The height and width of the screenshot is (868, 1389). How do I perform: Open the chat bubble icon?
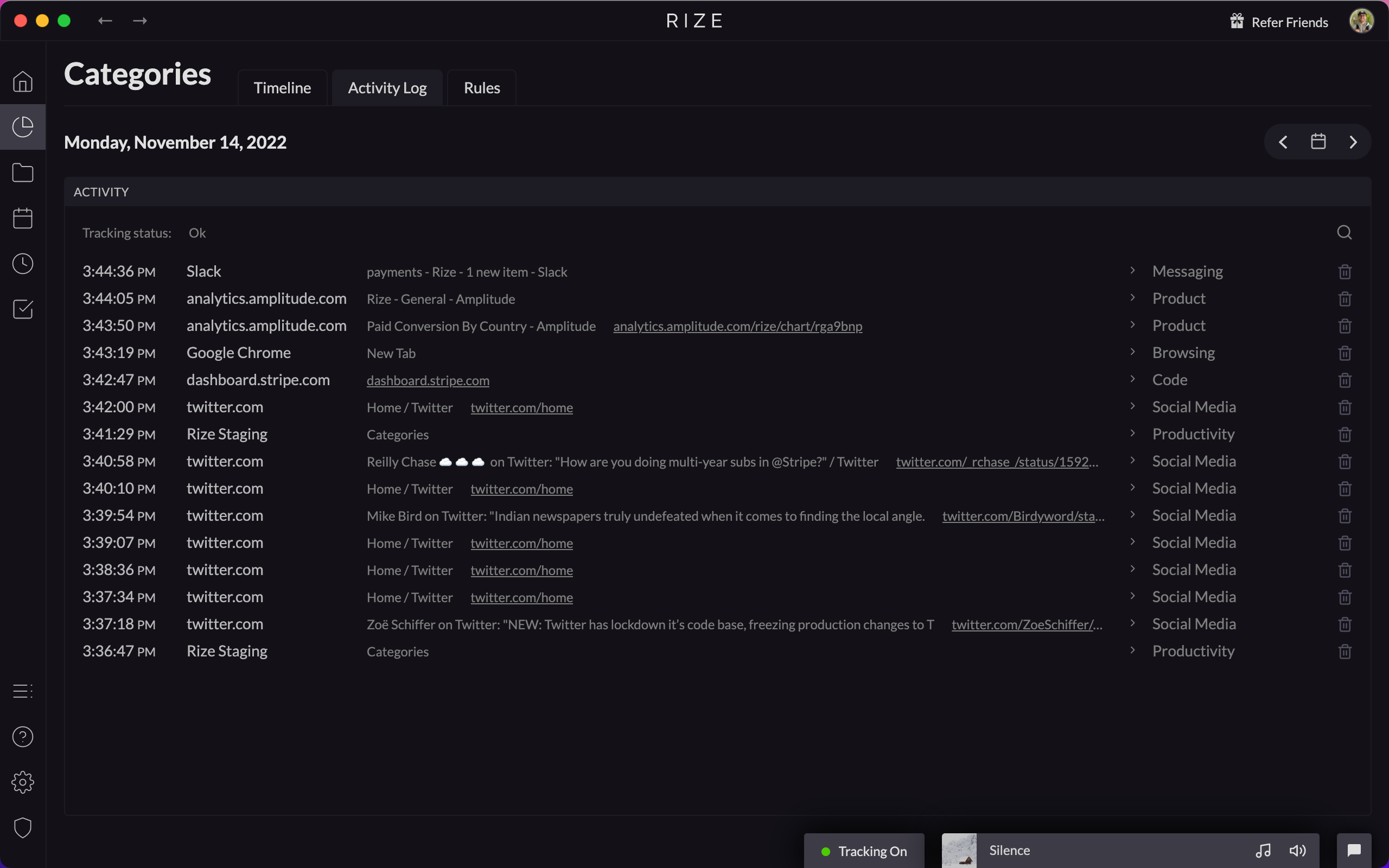(x=1354, y=850)
